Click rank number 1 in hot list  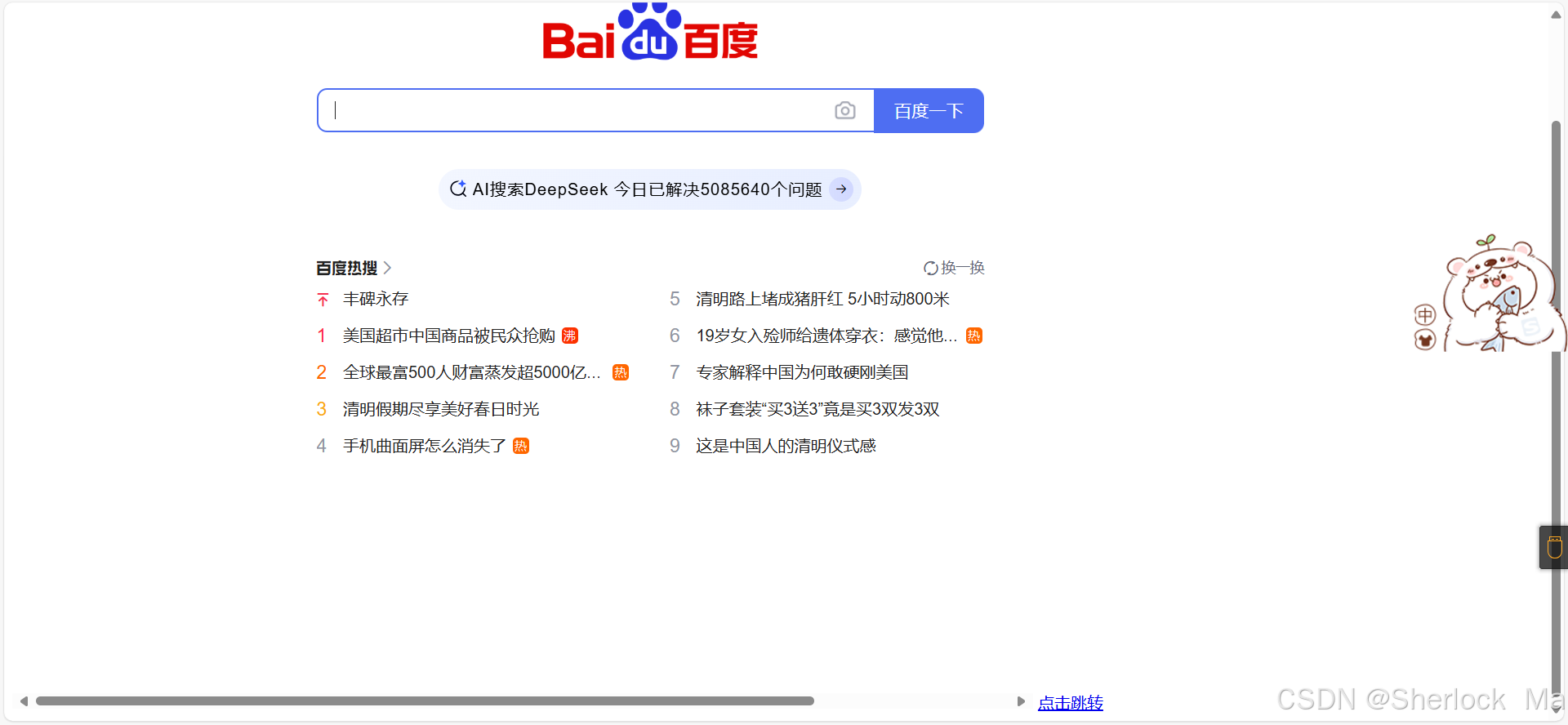tap(322, 336)
